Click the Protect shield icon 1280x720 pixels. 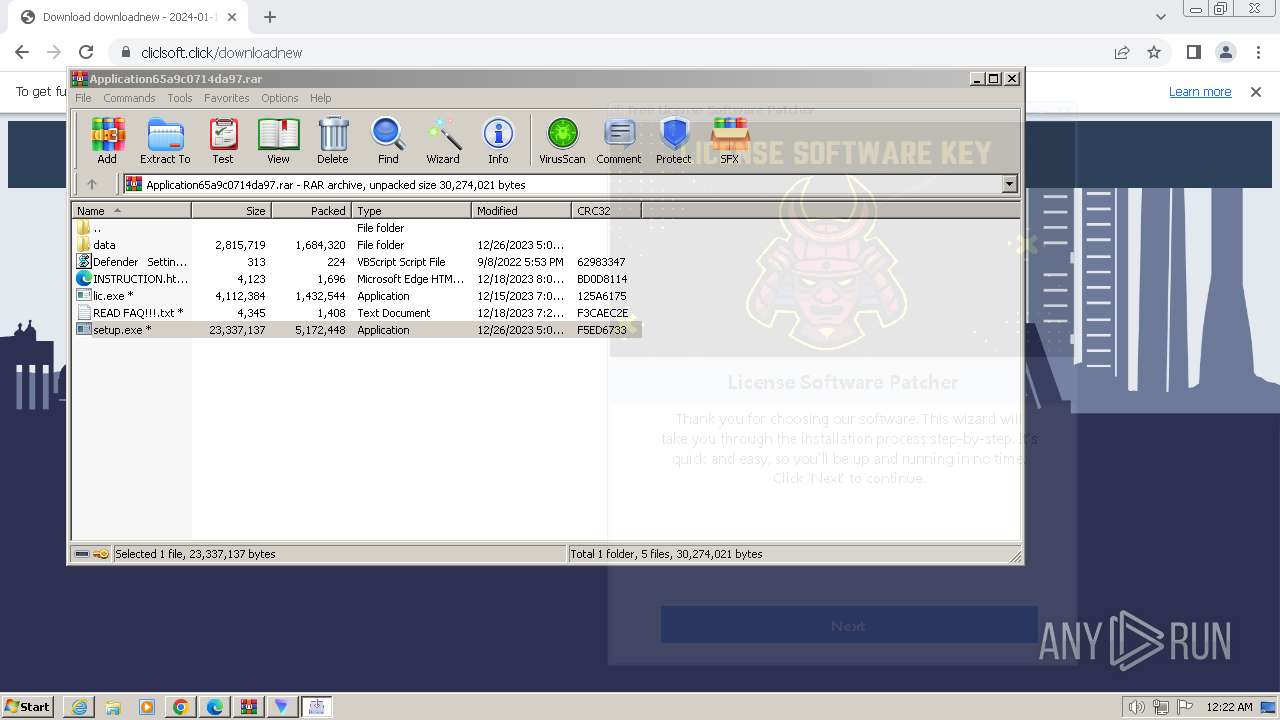tap(674, 140)
